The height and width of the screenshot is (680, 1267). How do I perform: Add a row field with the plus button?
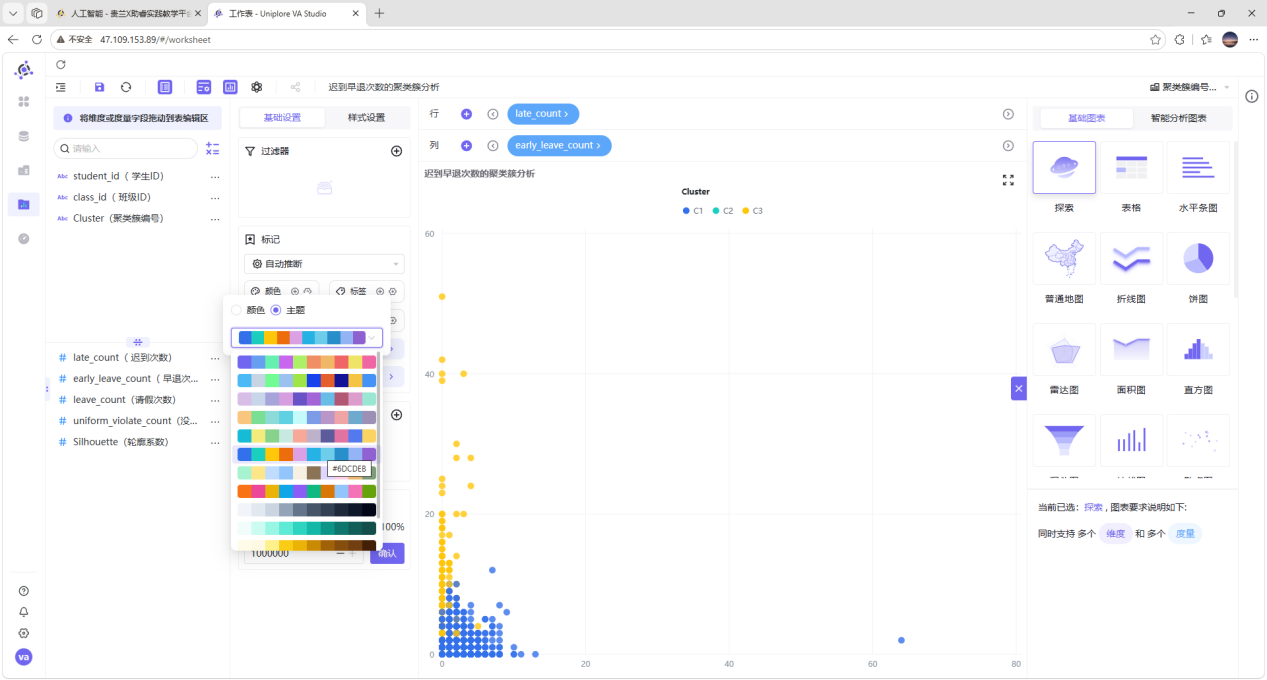[466, 114]
